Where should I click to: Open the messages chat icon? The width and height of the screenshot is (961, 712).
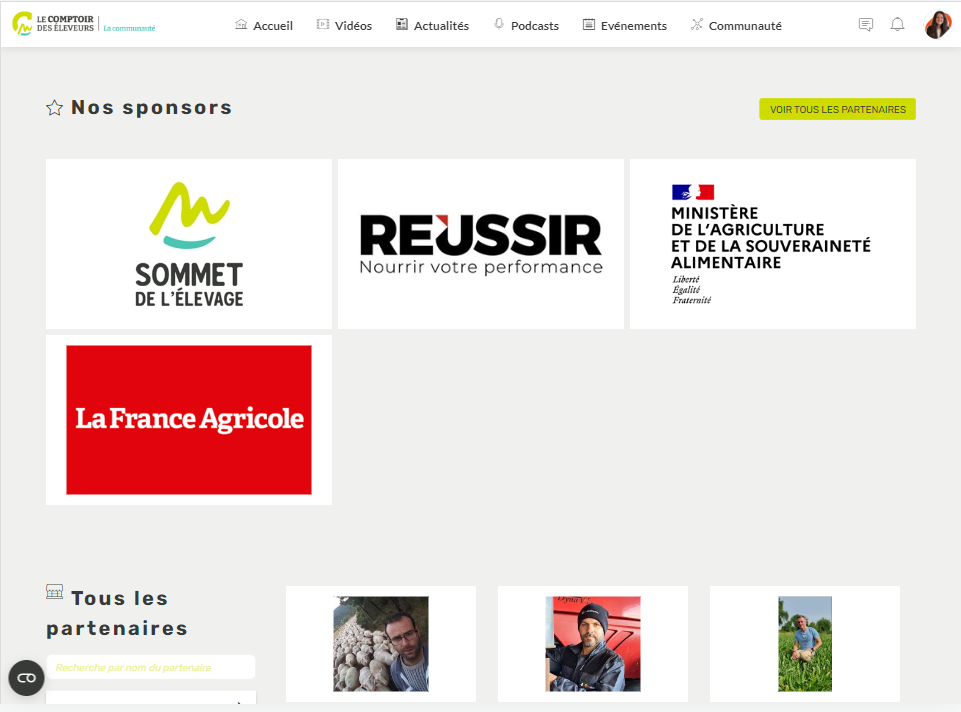point(866,25)
